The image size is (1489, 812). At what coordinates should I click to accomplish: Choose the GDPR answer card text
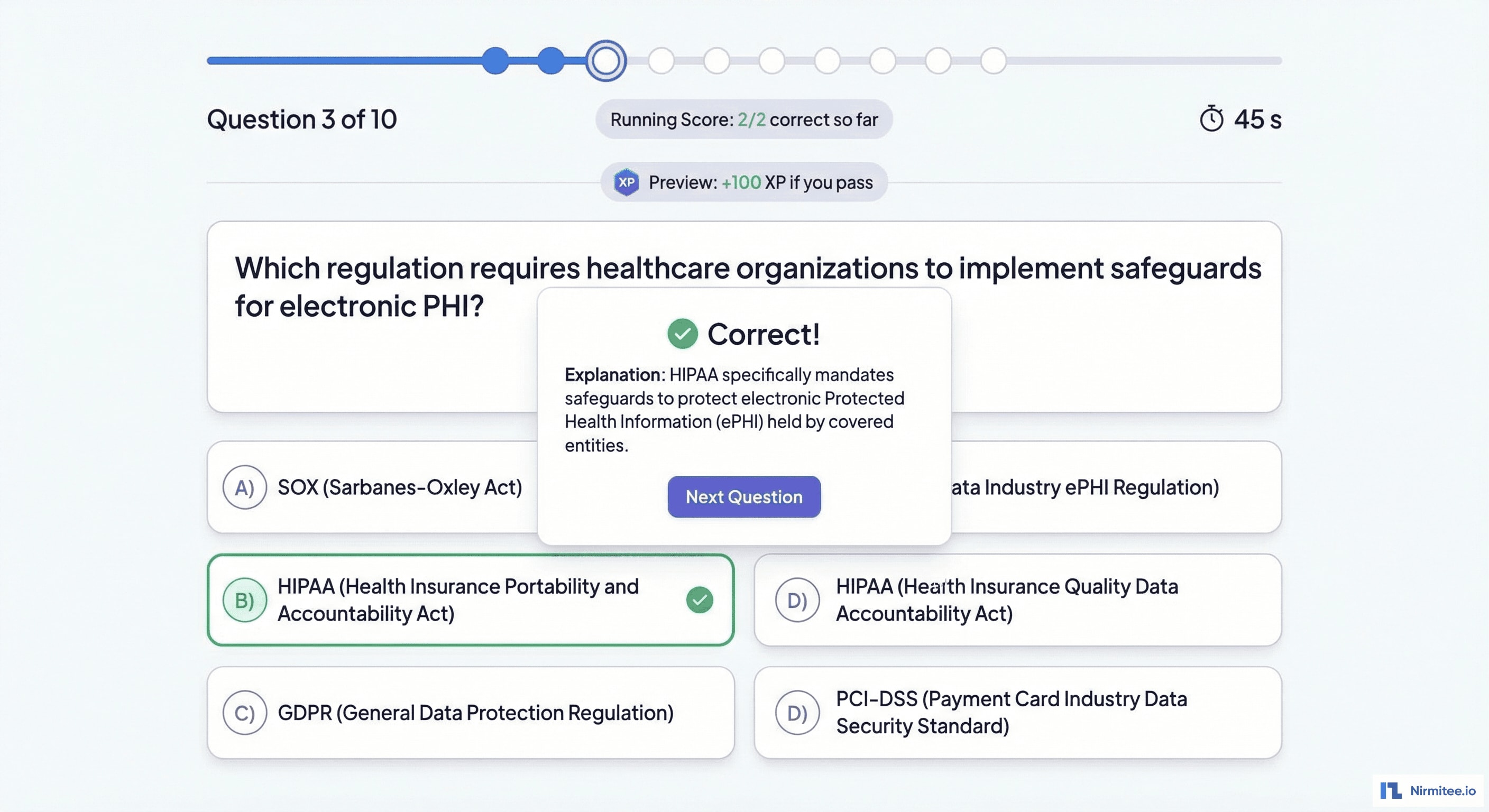coord(475,713)
